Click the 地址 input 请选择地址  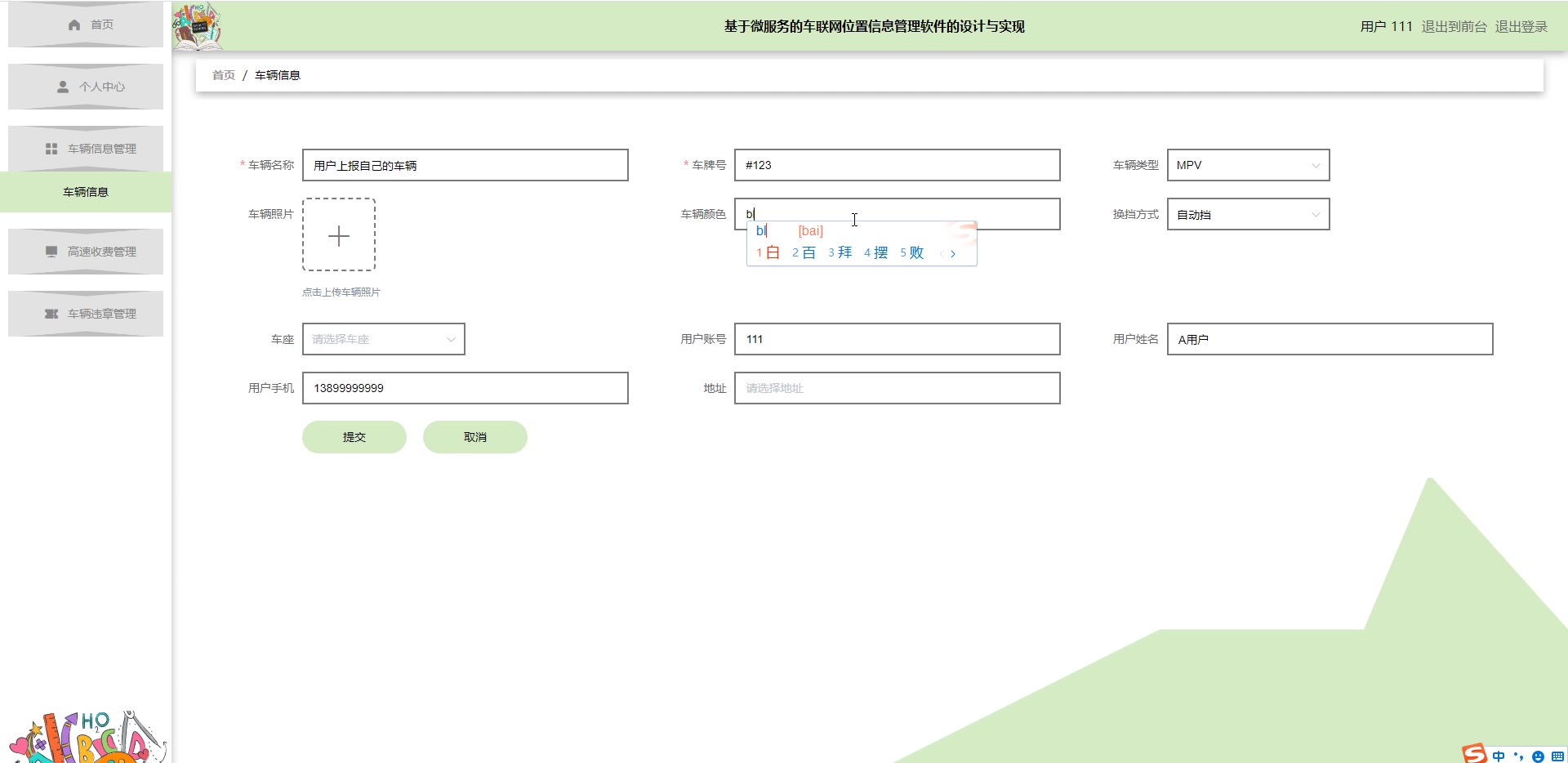point(897,388)
